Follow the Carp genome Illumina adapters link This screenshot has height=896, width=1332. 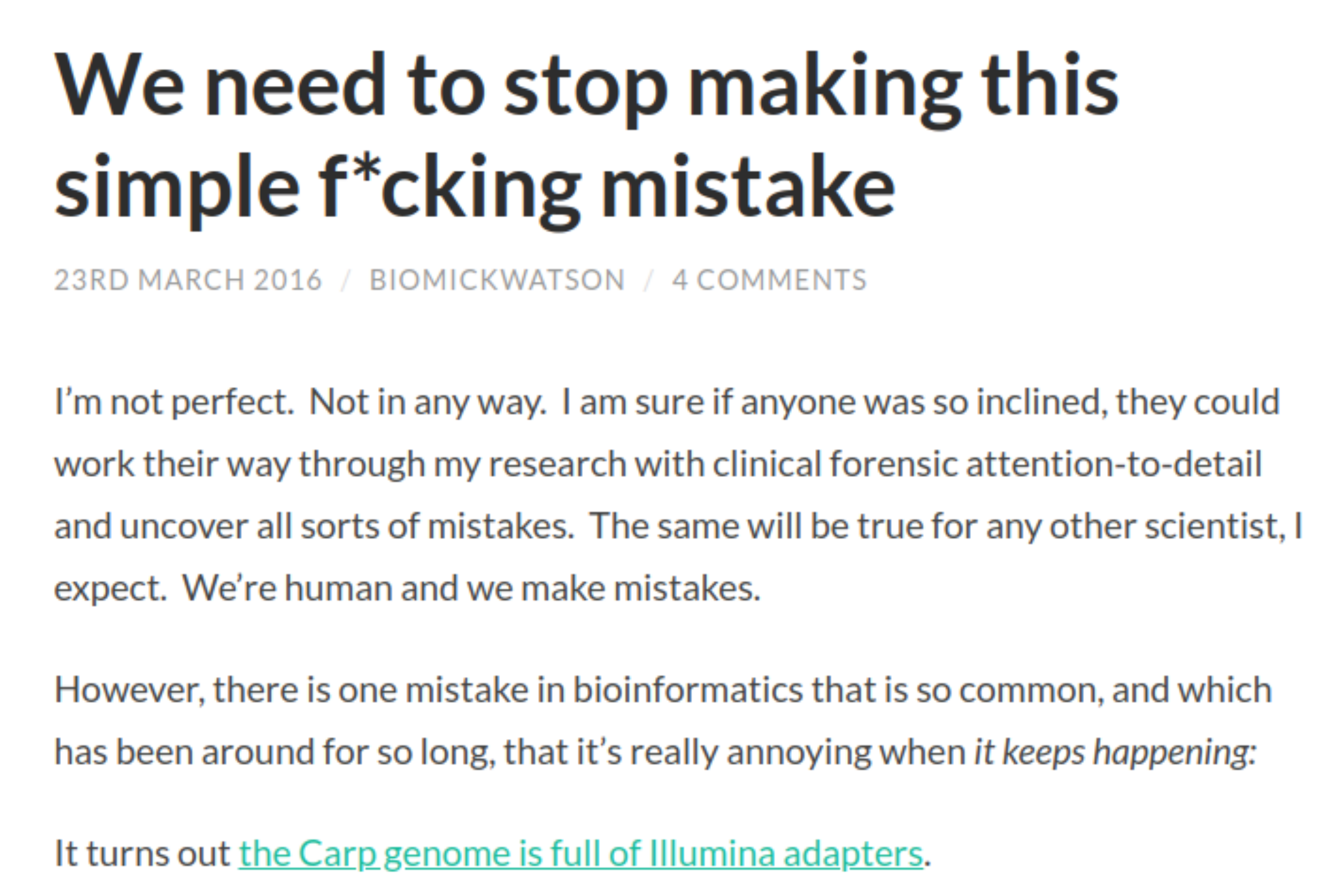(581, 854)
